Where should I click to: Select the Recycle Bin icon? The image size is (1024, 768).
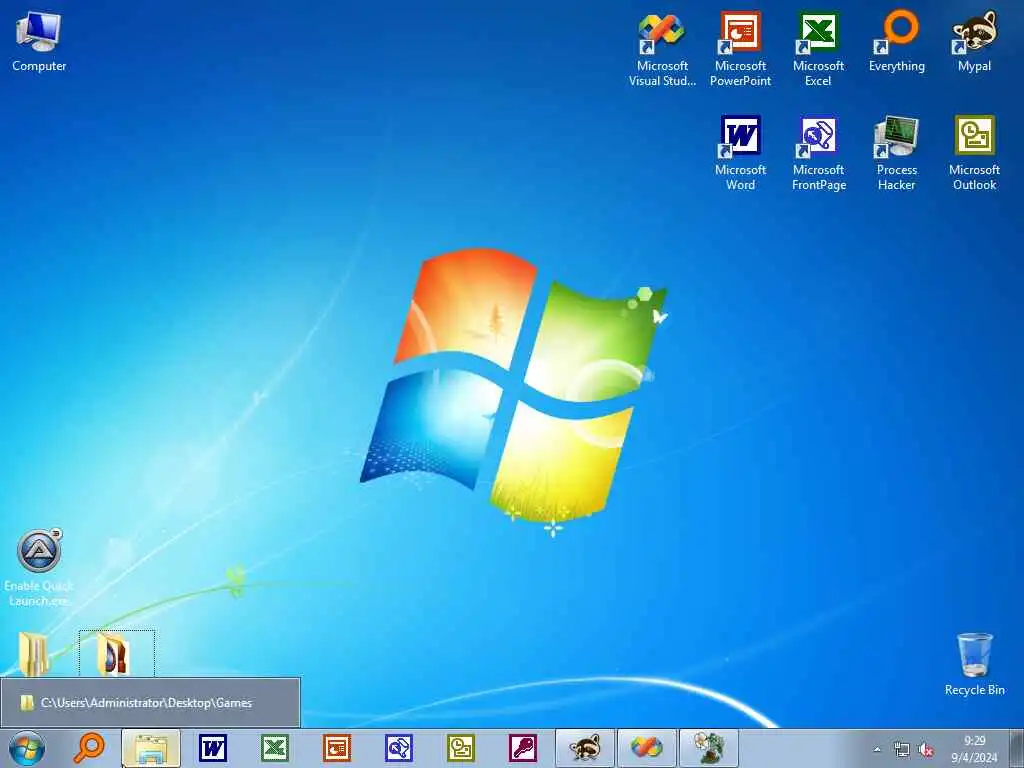pos(974,664)
